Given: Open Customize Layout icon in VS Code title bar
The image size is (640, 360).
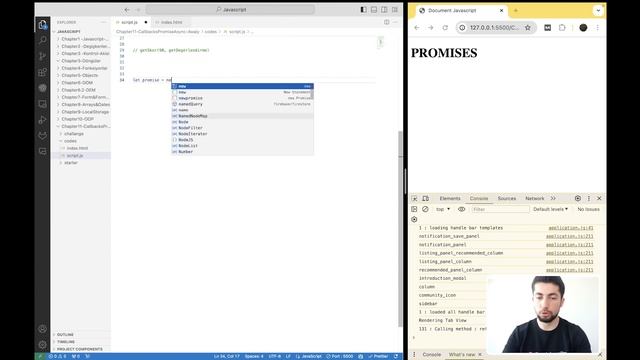Looking at the screenshot, I should [395, 9].
